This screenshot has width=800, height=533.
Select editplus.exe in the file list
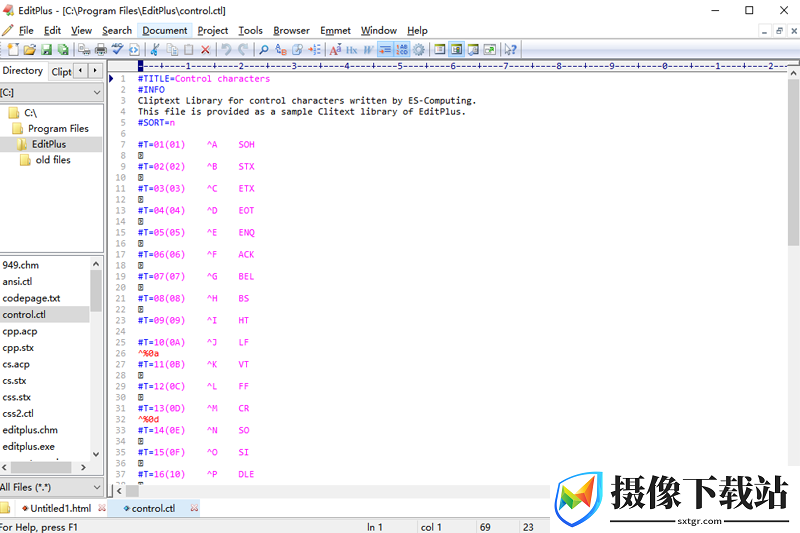(x=29, y=447)
